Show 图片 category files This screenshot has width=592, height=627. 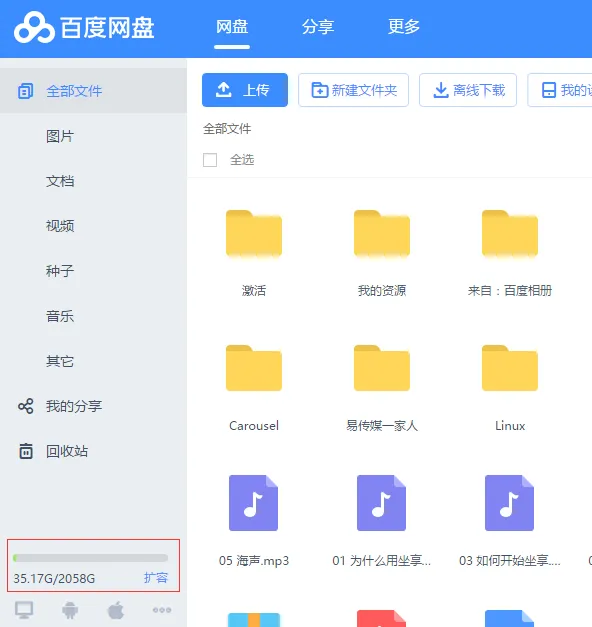60,136
